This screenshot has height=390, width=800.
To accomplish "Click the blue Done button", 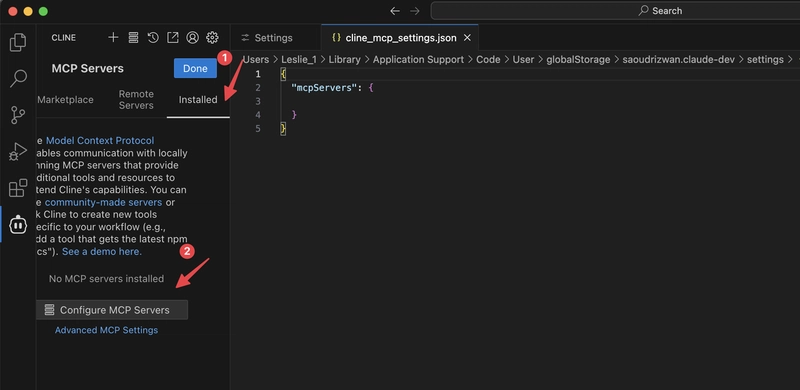I will pyautogui.click(x=195, y=68).
